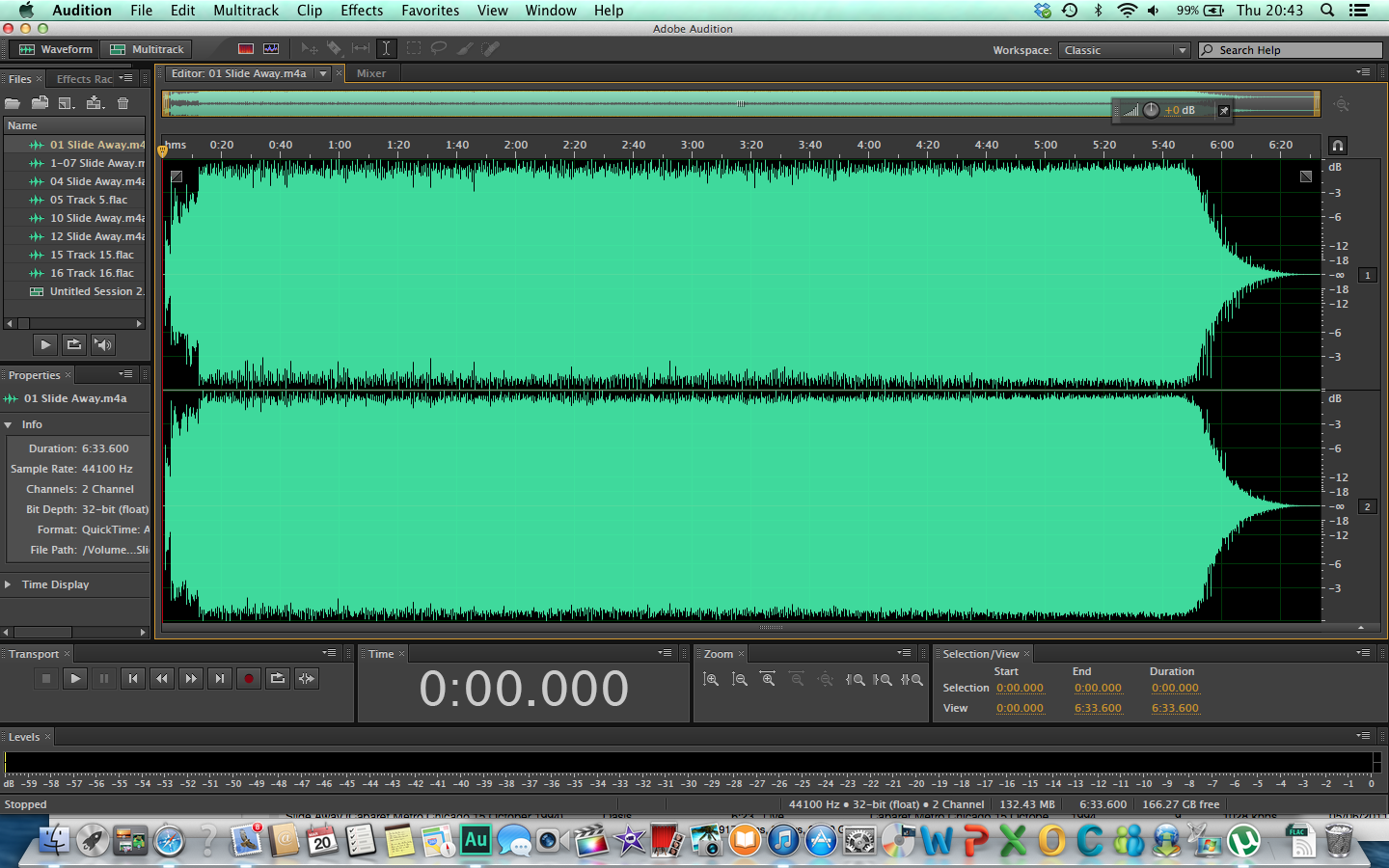Click Fast Forward in Transport panel
This screenshot has height=868, width=1389.
[x=191, y=679]
